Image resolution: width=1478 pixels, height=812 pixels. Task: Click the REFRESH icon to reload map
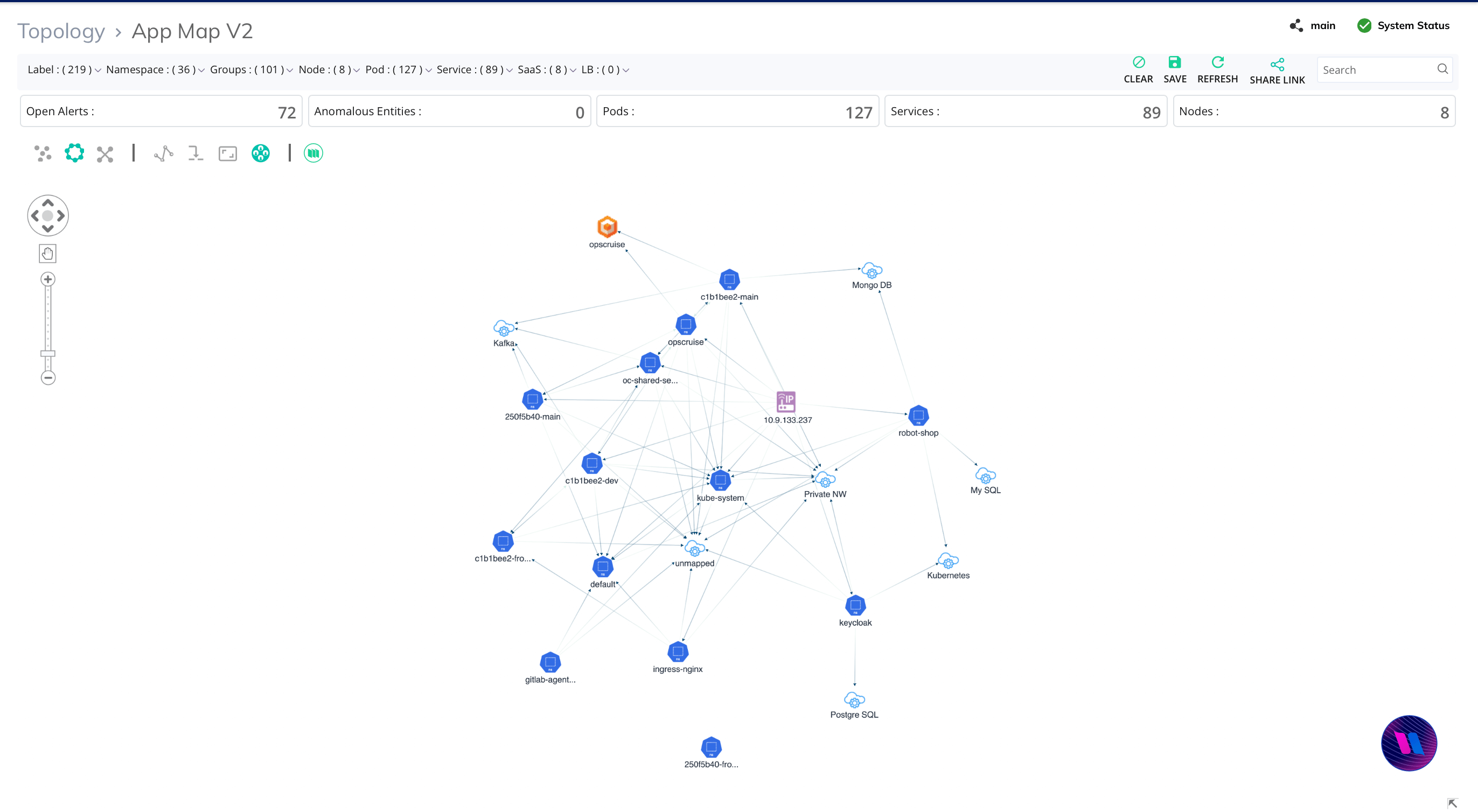(x=1218, y=64)
